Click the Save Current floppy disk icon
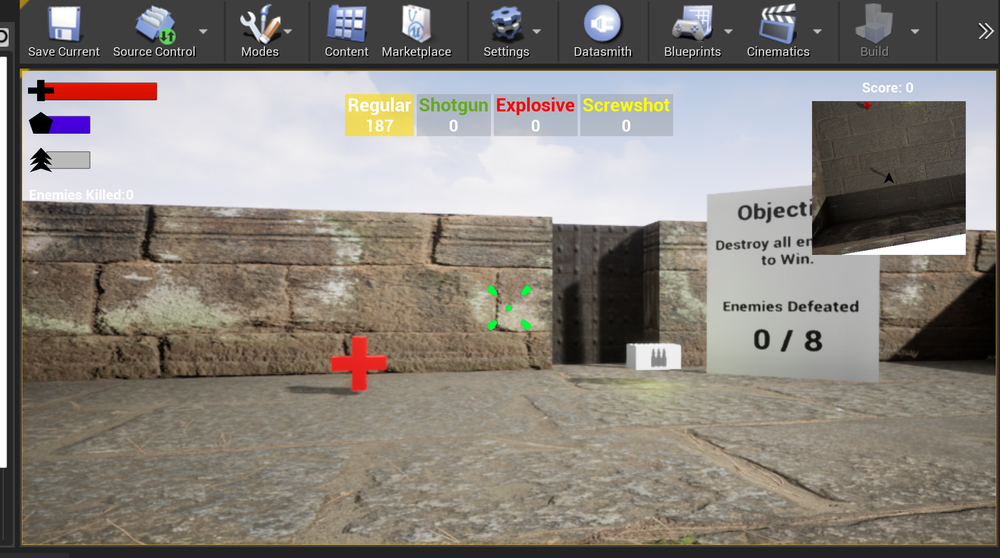Viewport: 1000px width, 558px height. point(64,24)
